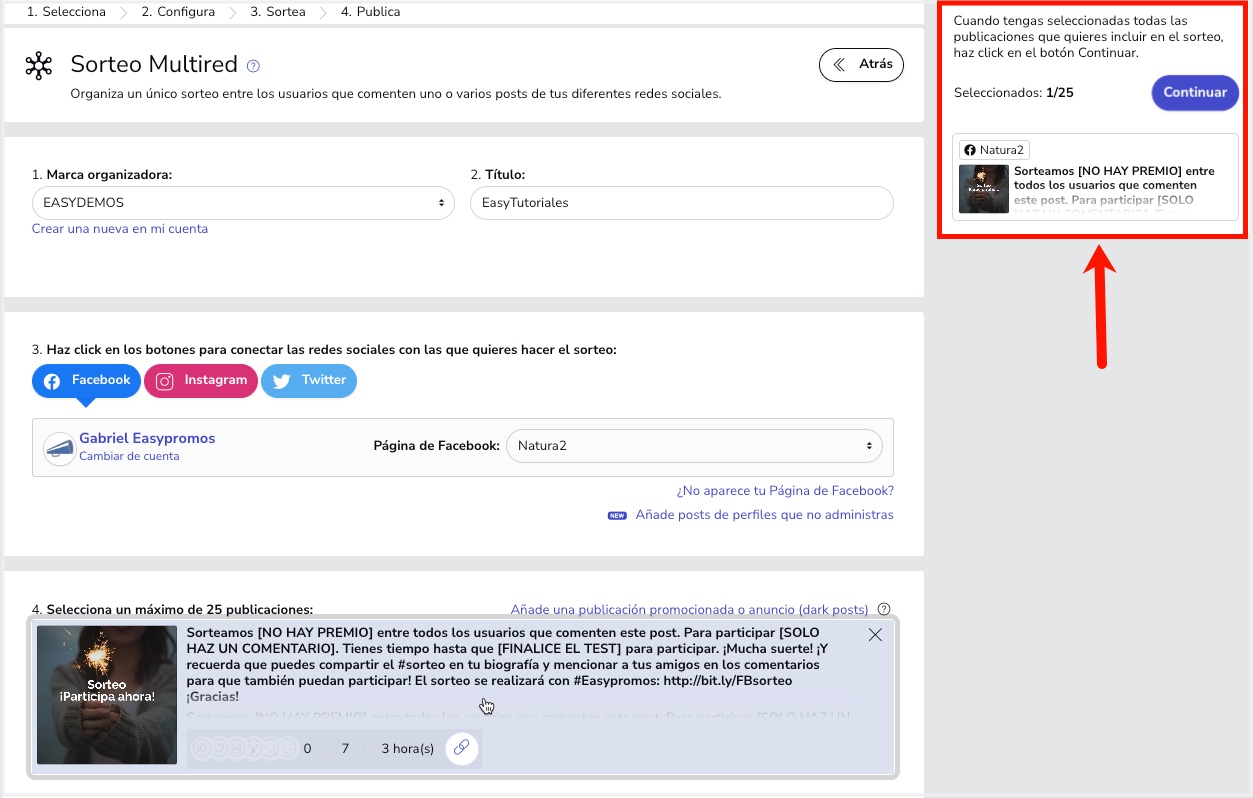Open the Página de Facebook dropdown Natura2
The width and height of the screenshot is (1253, 798).
pyautogui.click(x=694, y=446)
